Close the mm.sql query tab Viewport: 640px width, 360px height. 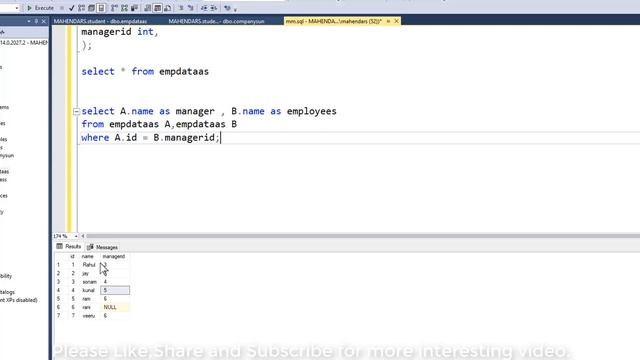[396, 21]
